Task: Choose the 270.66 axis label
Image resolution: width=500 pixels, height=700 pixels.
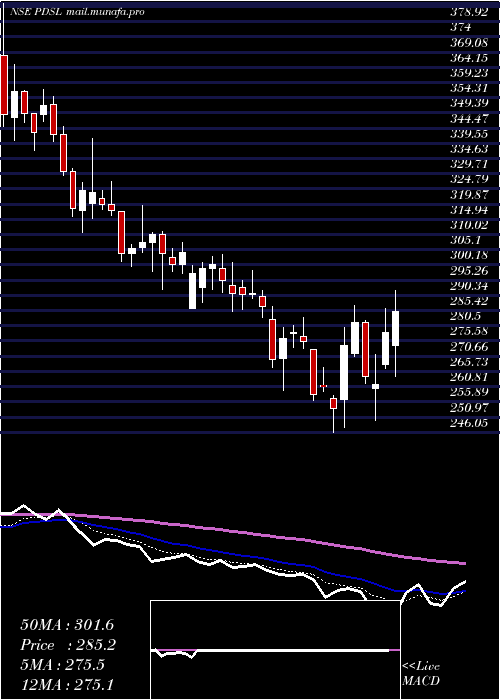Action: click(x=469, y=346)
